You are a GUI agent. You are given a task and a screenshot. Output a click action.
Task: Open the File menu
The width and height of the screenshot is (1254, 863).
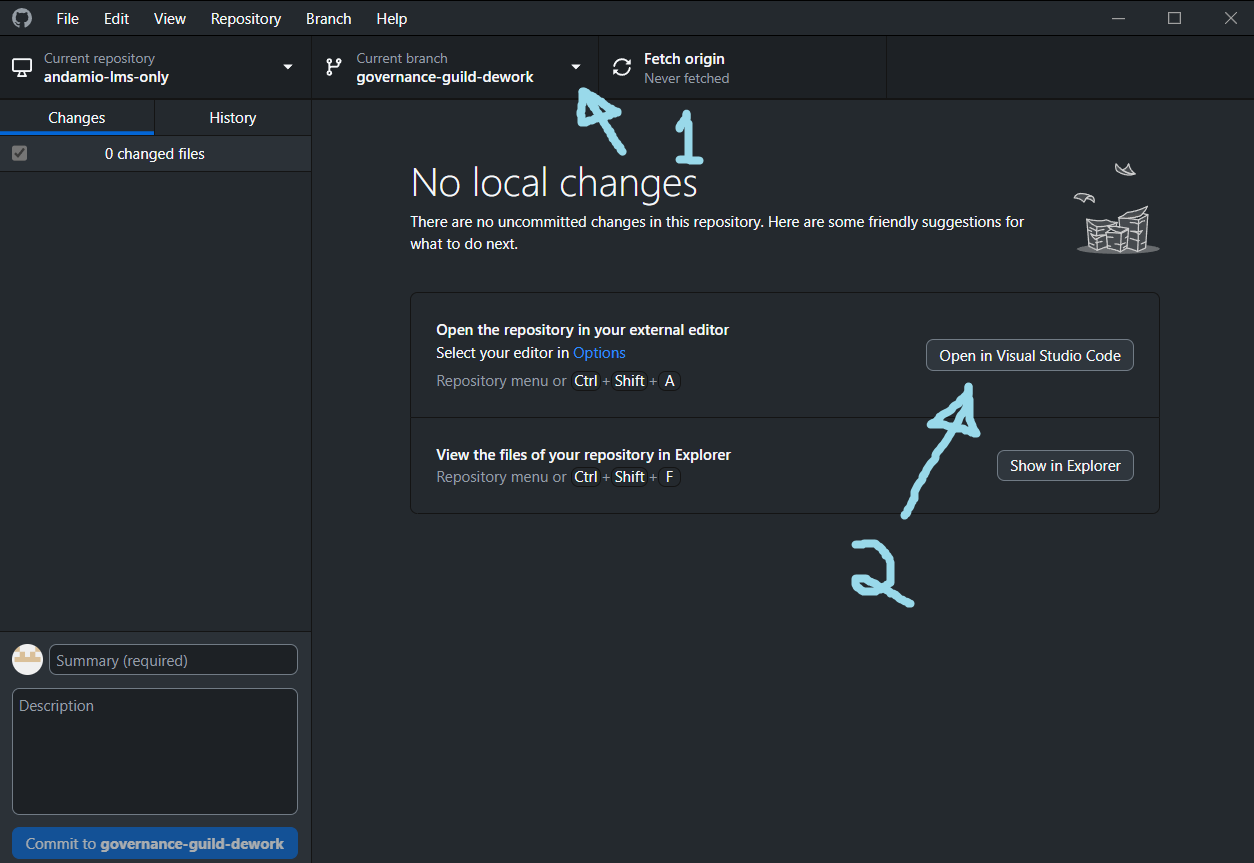pyautogui.click(x=67, y=18)
